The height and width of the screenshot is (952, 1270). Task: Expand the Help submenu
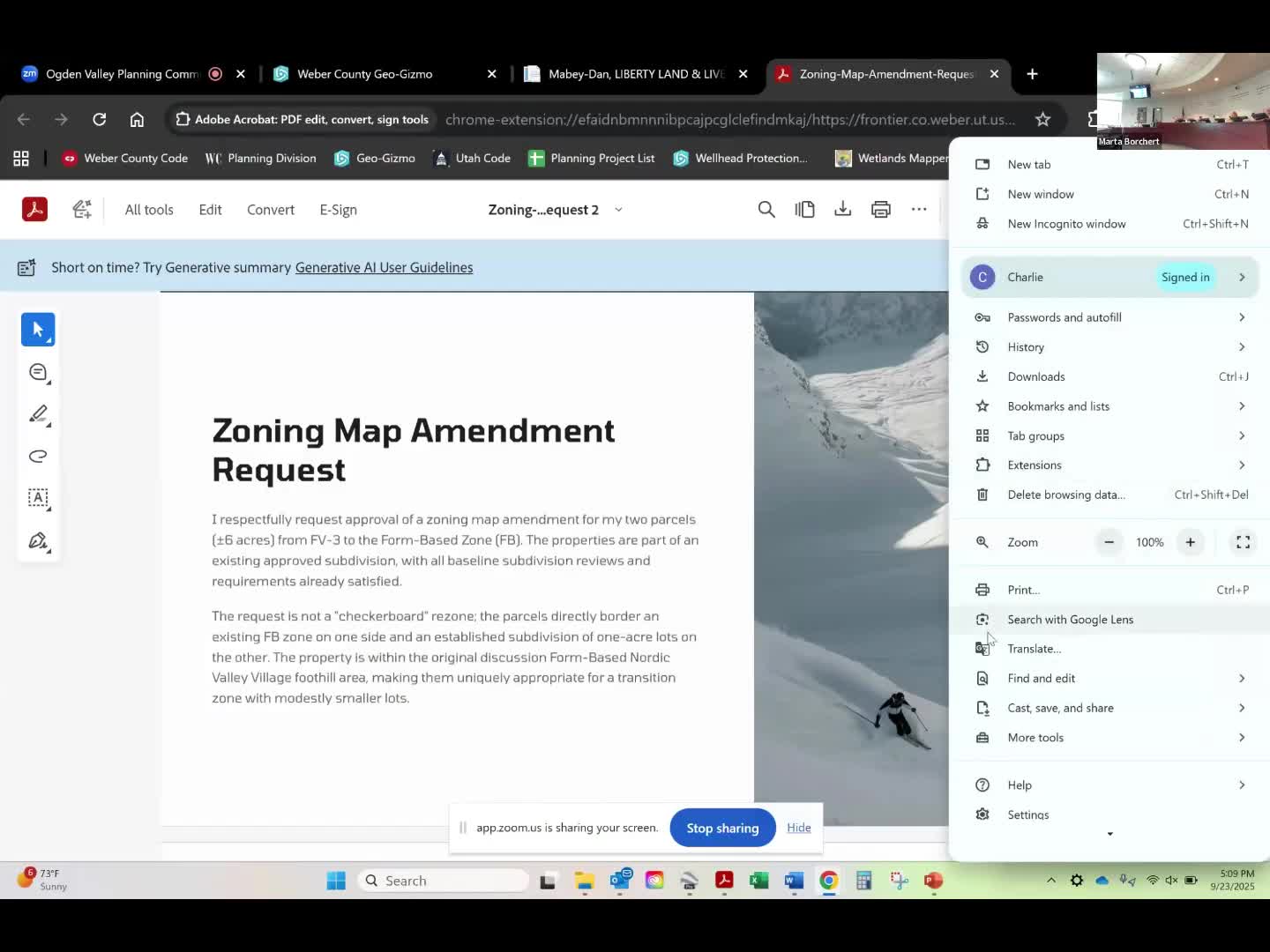[x=1242, y=785]
